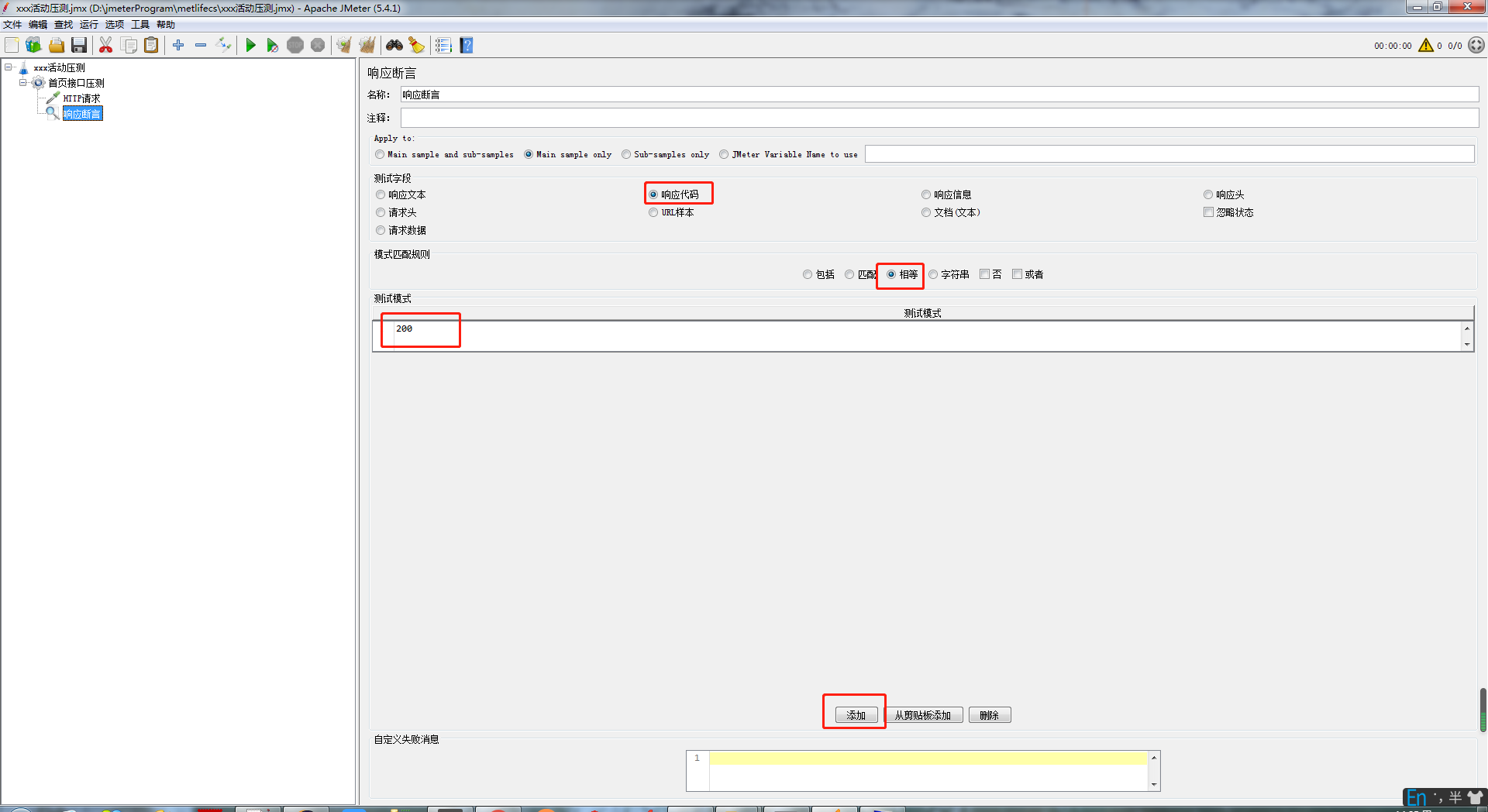Open search with the binoculars icon
This screenshot has width=1488, height=812.
(394, 45)
